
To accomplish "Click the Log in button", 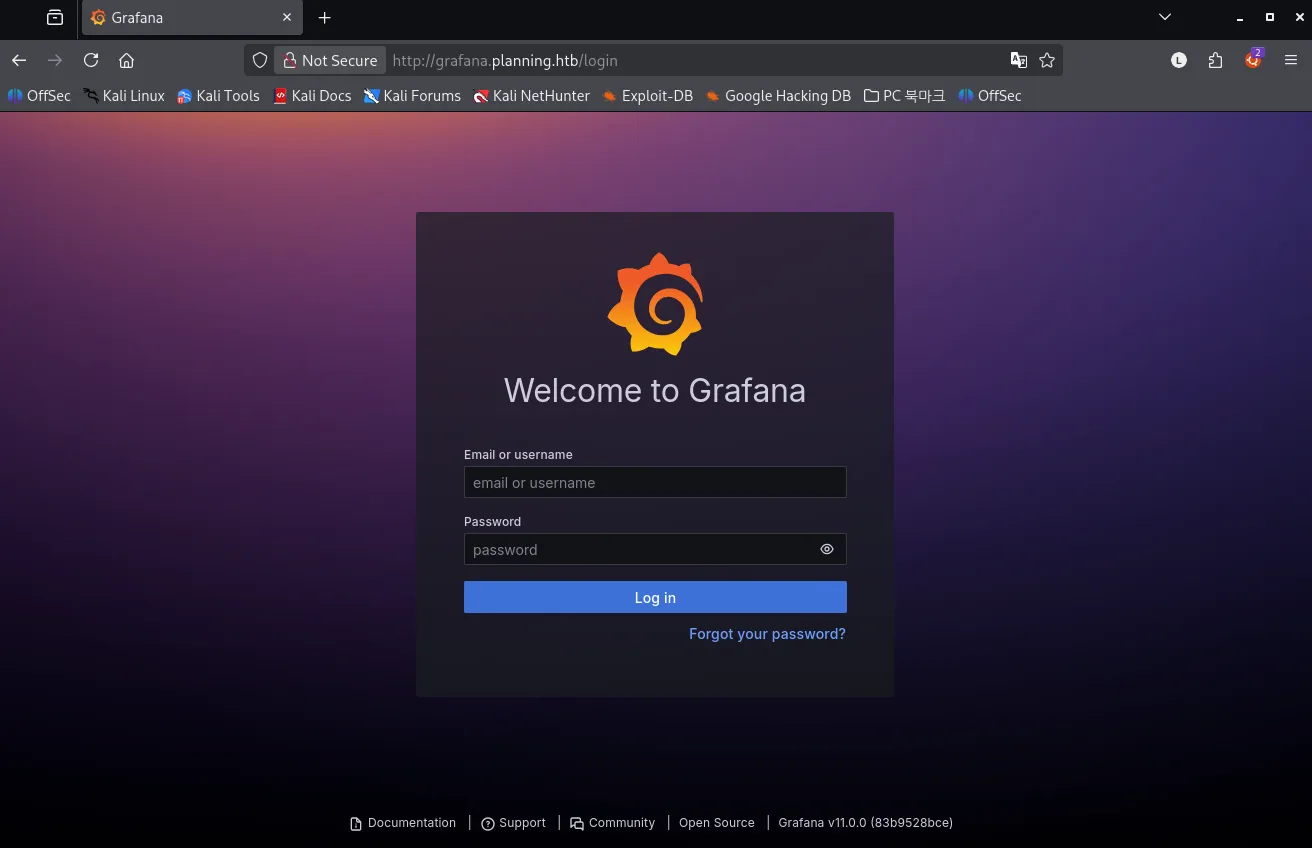I will tap(655, 597).
